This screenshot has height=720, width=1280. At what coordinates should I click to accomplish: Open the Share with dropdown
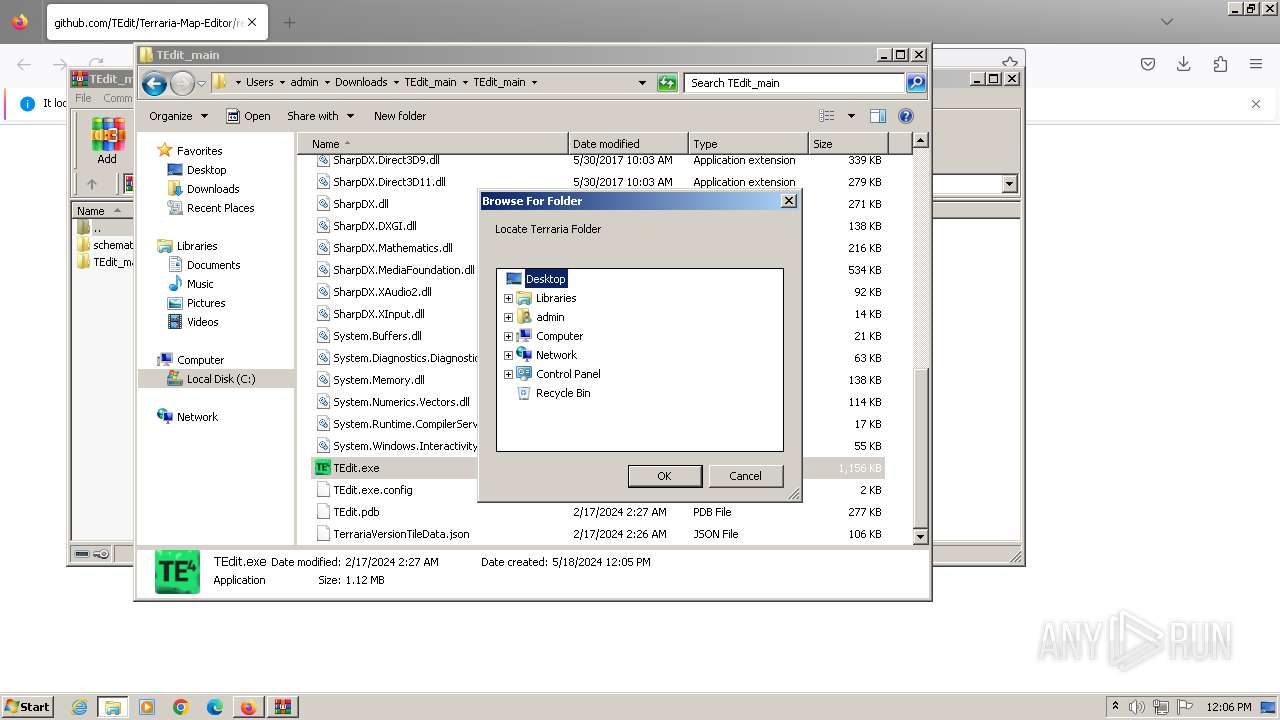tap(320, 116)
